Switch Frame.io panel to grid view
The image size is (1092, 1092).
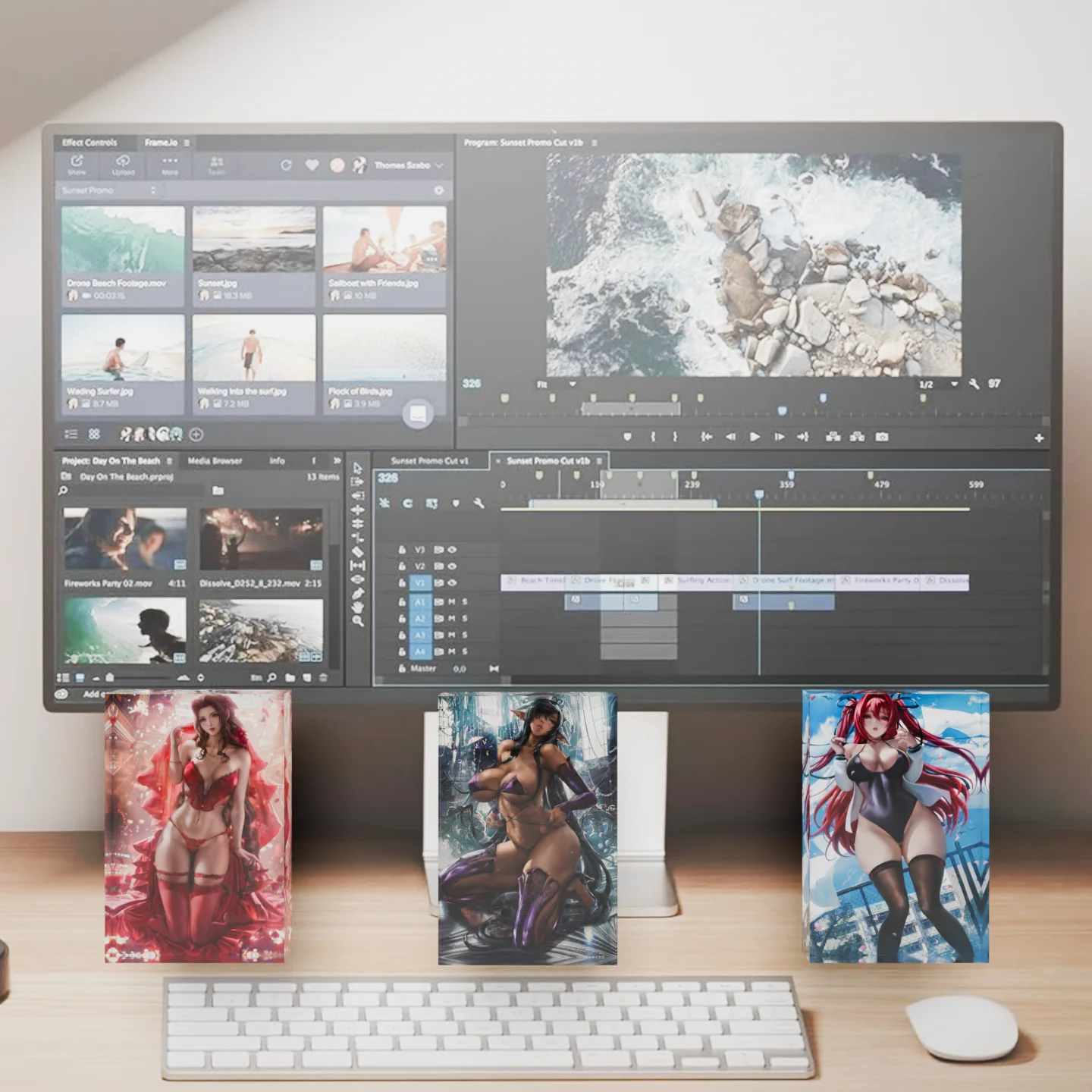[x=94, y=435]
